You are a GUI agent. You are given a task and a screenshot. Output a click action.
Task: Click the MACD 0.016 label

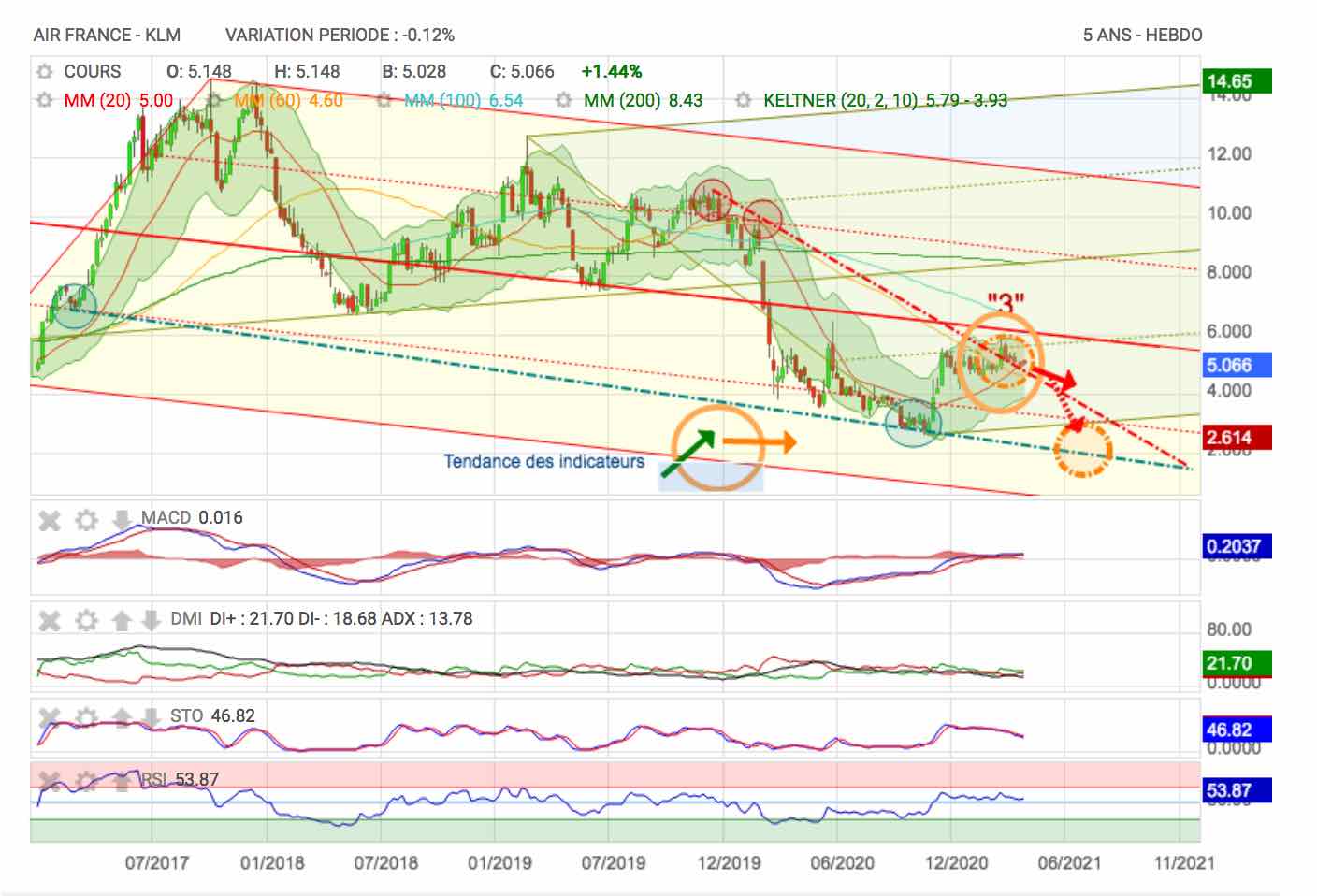tap(192, 518)
